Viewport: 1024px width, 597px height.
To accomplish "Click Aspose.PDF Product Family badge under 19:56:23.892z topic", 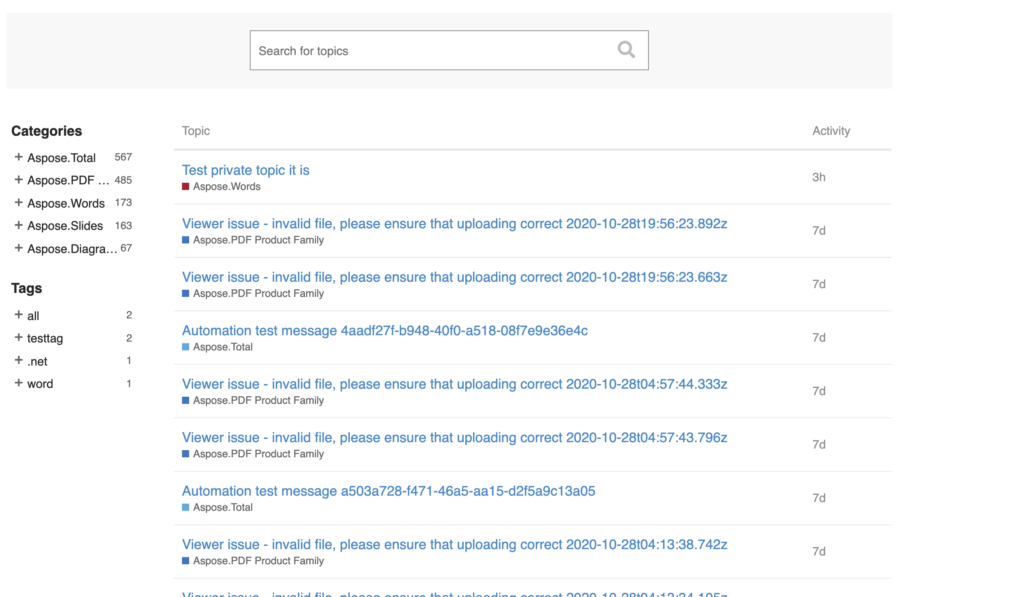I will [253, 240].
